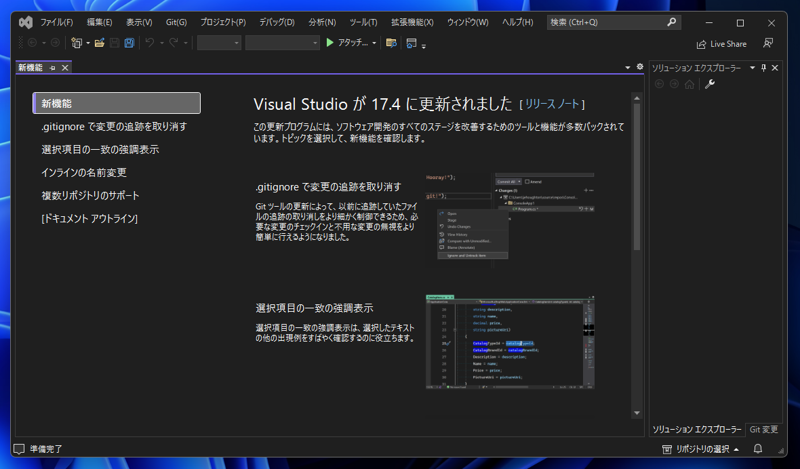Click the Find in Files folder icon
This screenshot has width=800, height=469.
click(391, 43)
